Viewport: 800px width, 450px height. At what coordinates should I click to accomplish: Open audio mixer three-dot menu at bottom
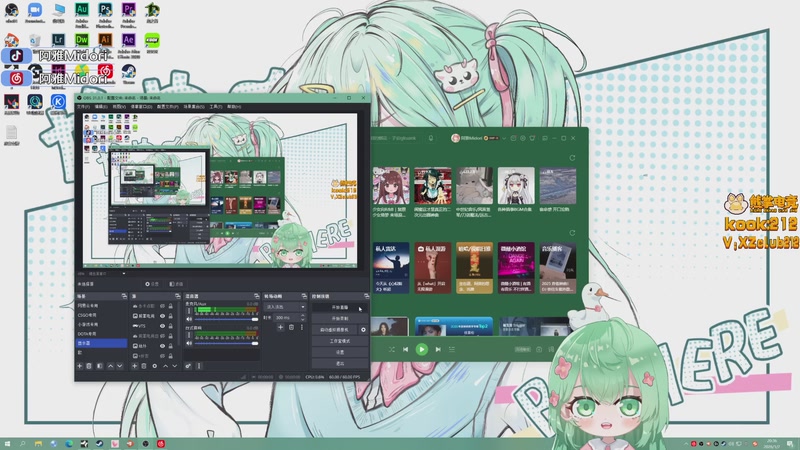tap(199, 366)
